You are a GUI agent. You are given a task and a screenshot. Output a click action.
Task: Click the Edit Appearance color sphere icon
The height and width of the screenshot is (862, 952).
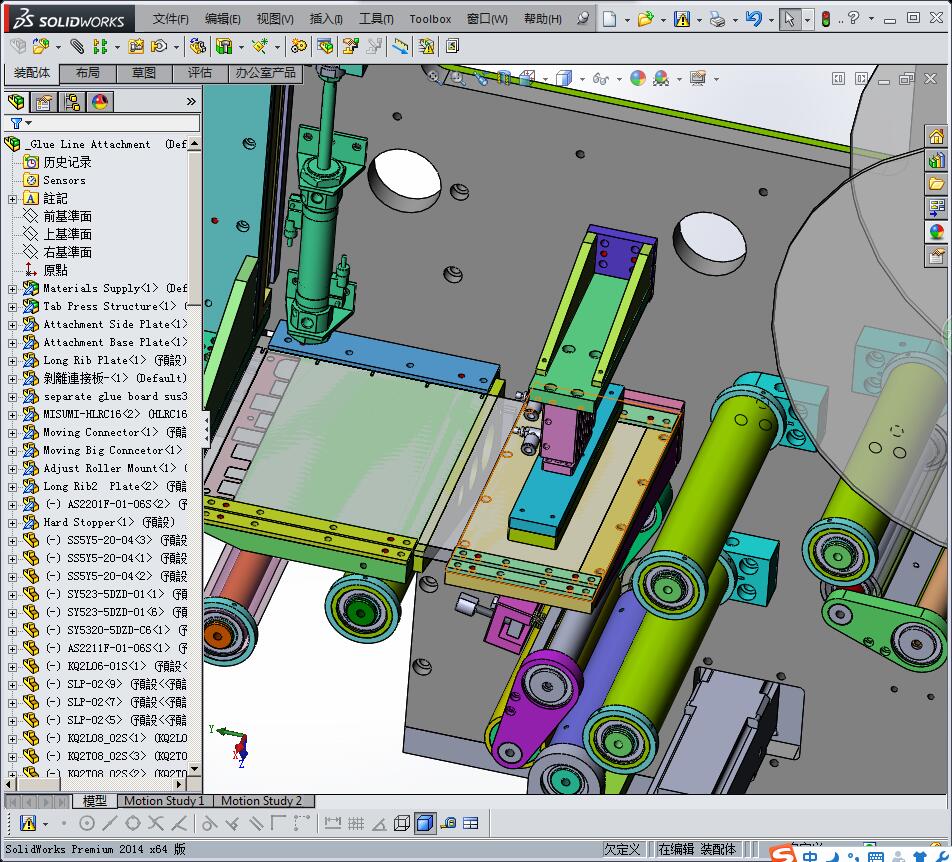coord(637,78)
